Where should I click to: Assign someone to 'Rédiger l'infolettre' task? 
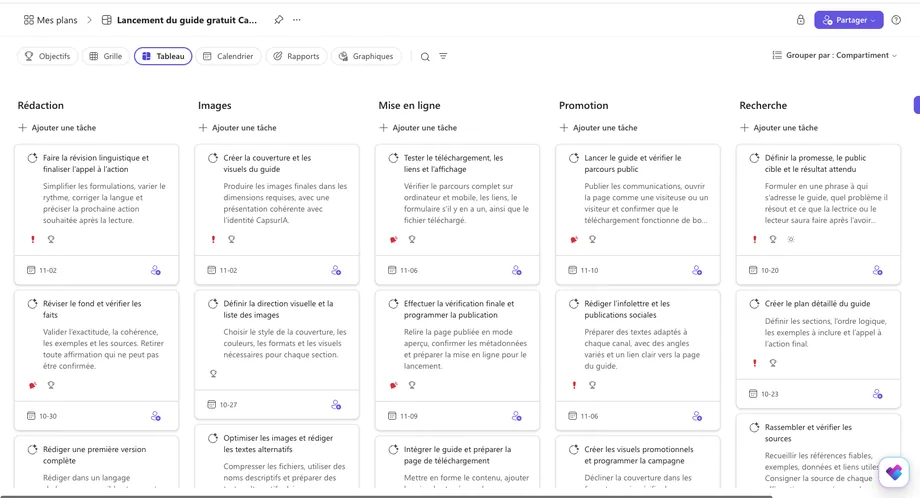[x=696, y=416]
